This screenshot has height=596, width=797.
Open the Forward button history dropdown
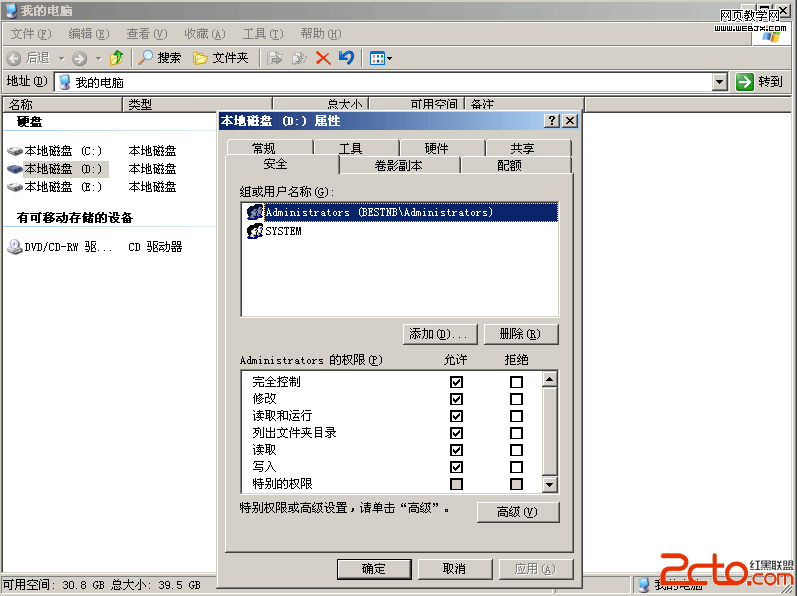[99, 58]
